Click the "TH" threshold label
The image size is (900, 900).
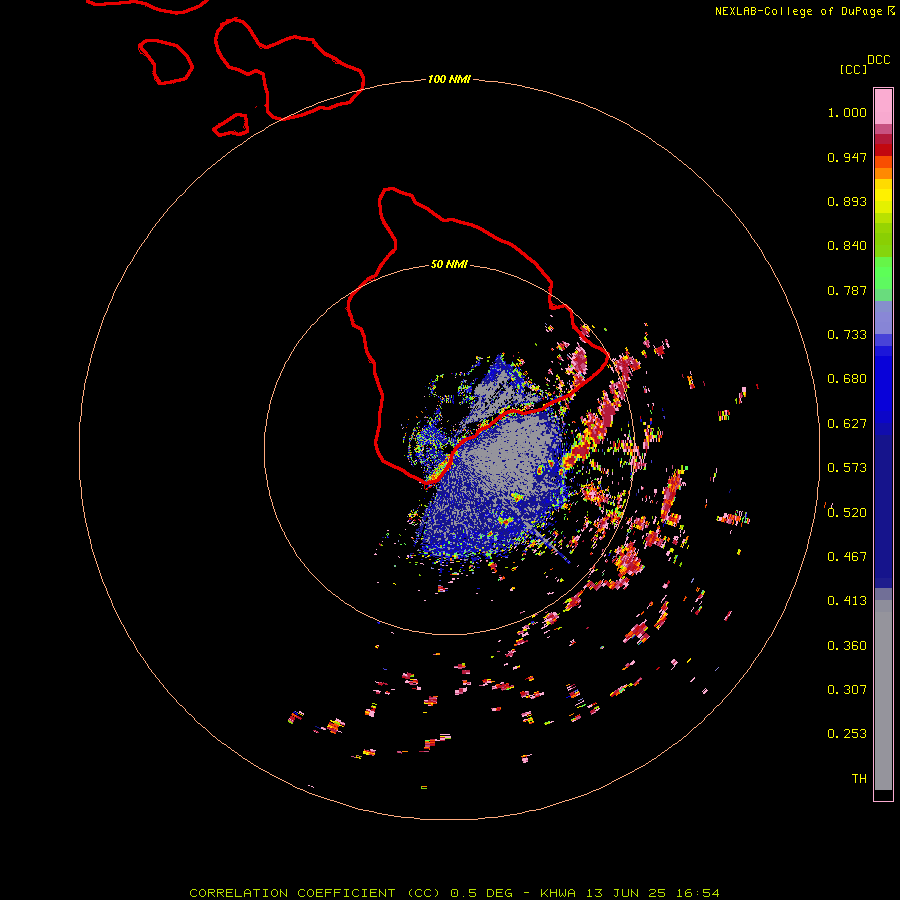point(859,779)
